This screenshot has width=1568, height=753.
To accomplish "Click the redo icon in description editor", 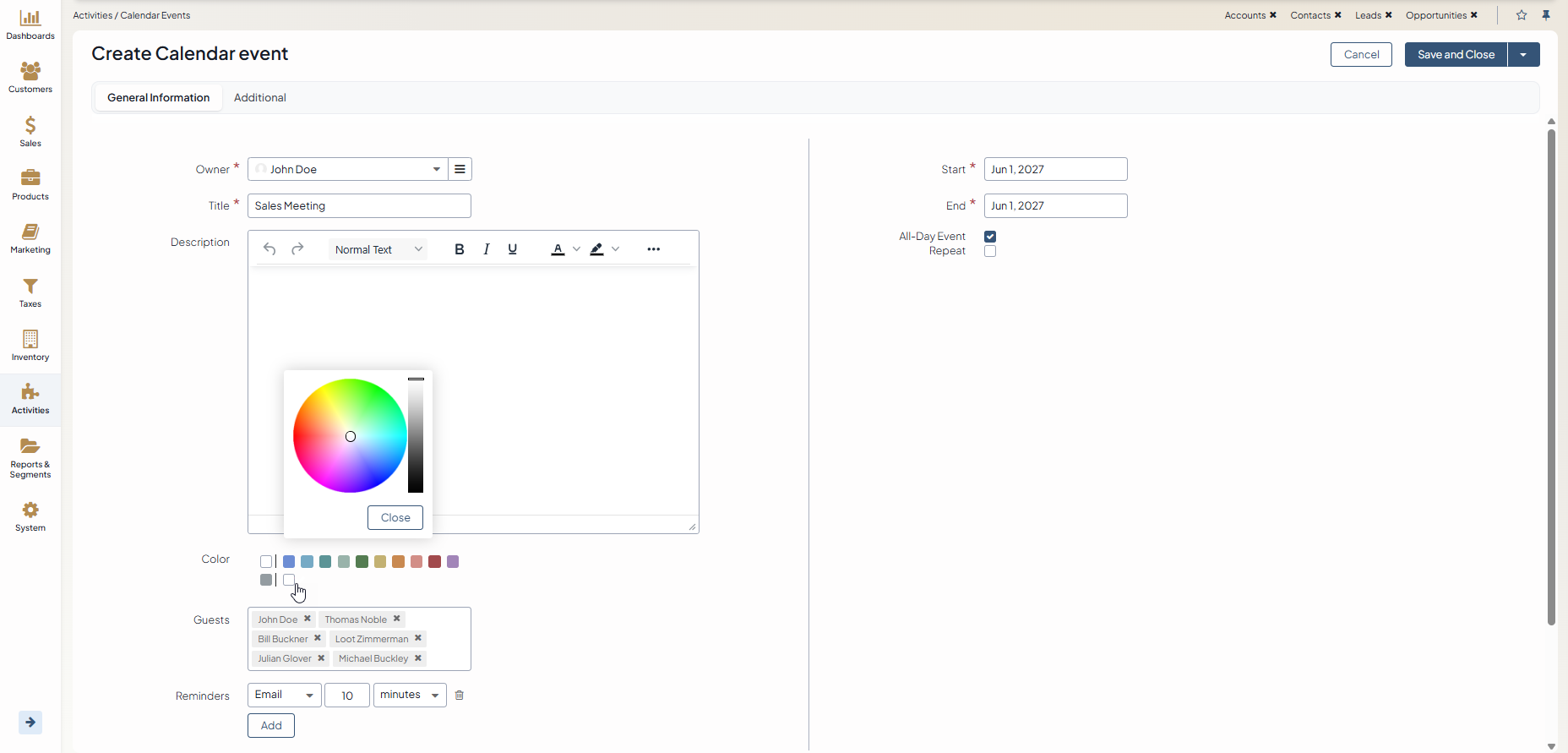I will point(297,249).
